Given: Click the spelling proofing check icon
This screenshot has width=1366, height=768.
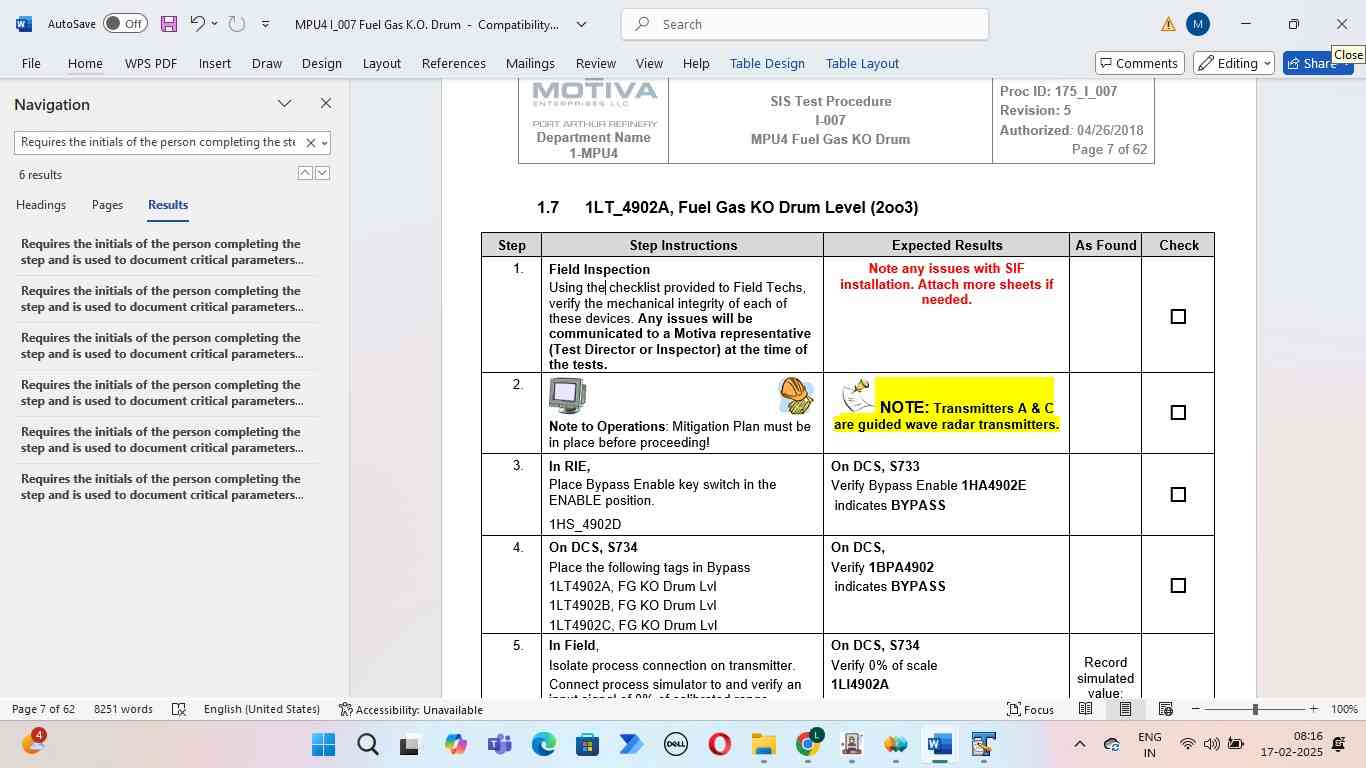Looking at the screenshot, I should pos(179,709).
